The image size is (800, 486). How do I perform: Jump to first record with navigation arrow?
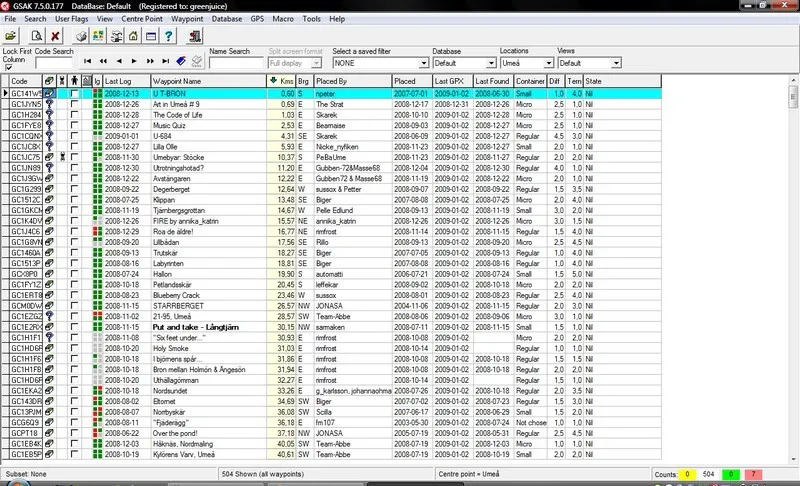point(88,62)
